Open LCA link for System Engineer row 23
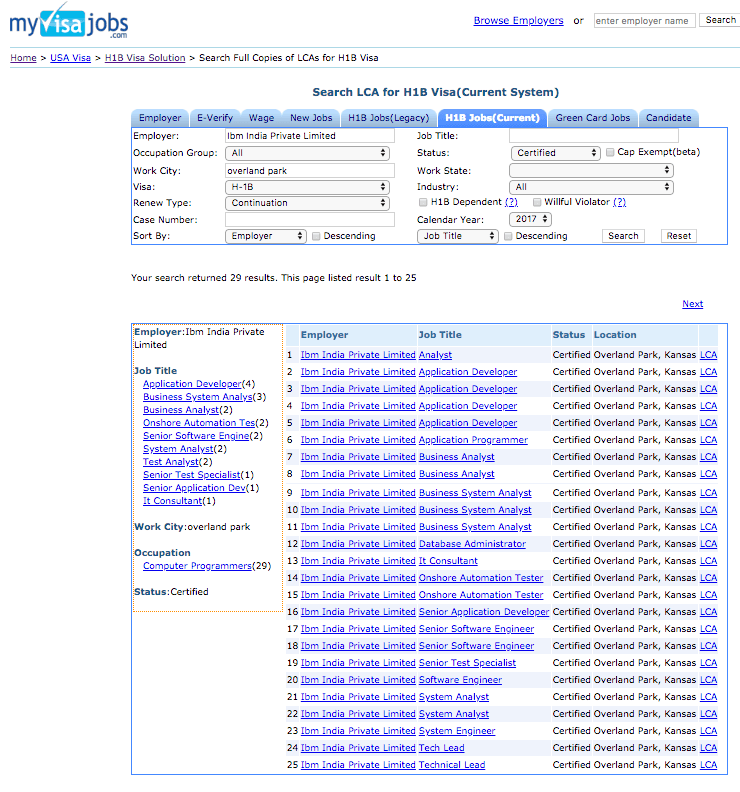This screenshot has height=792, width=740. 708,731
